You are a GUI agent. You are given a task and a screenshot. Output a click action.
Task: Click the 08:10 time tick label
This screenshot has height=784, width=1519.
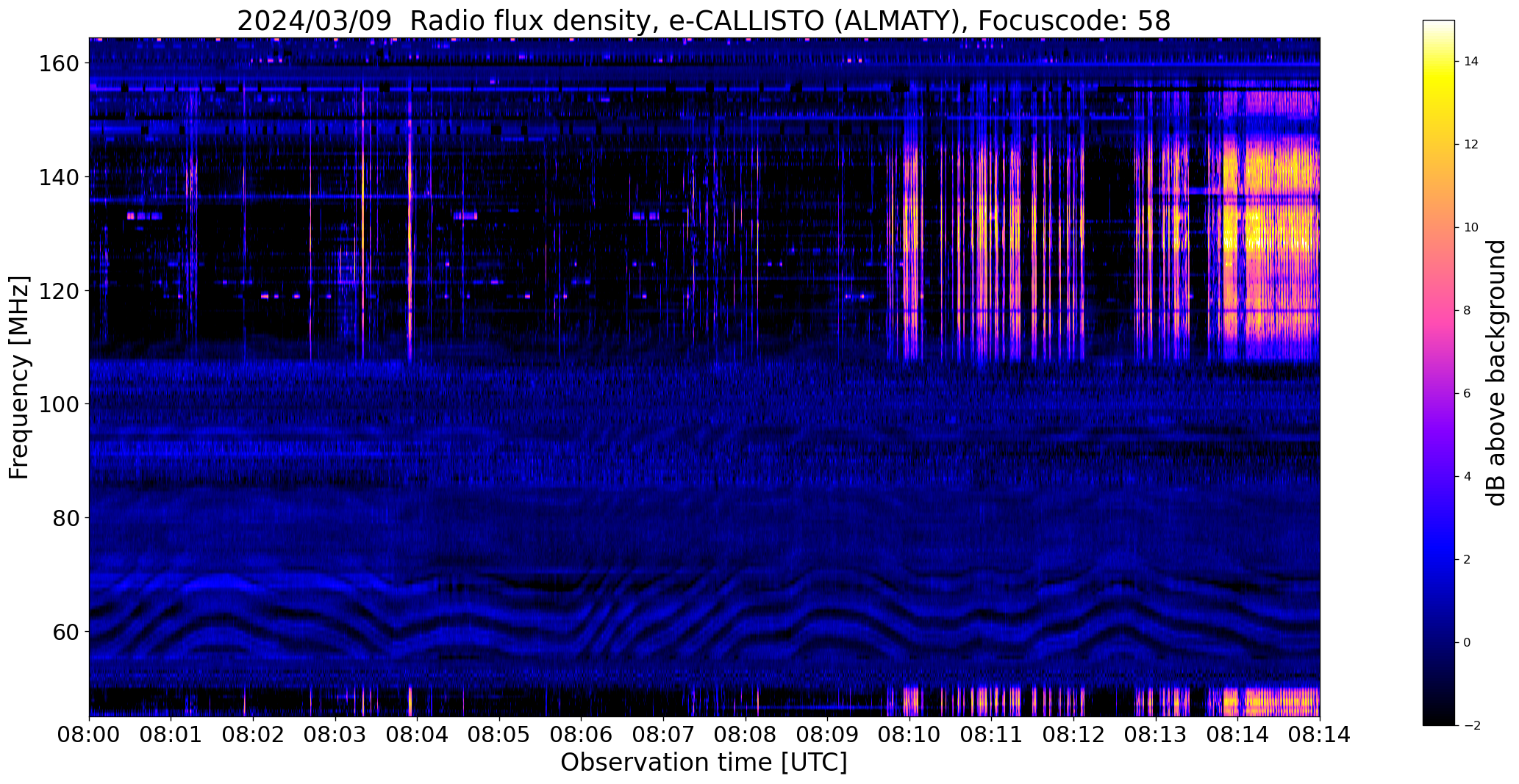tap(910, 736)
